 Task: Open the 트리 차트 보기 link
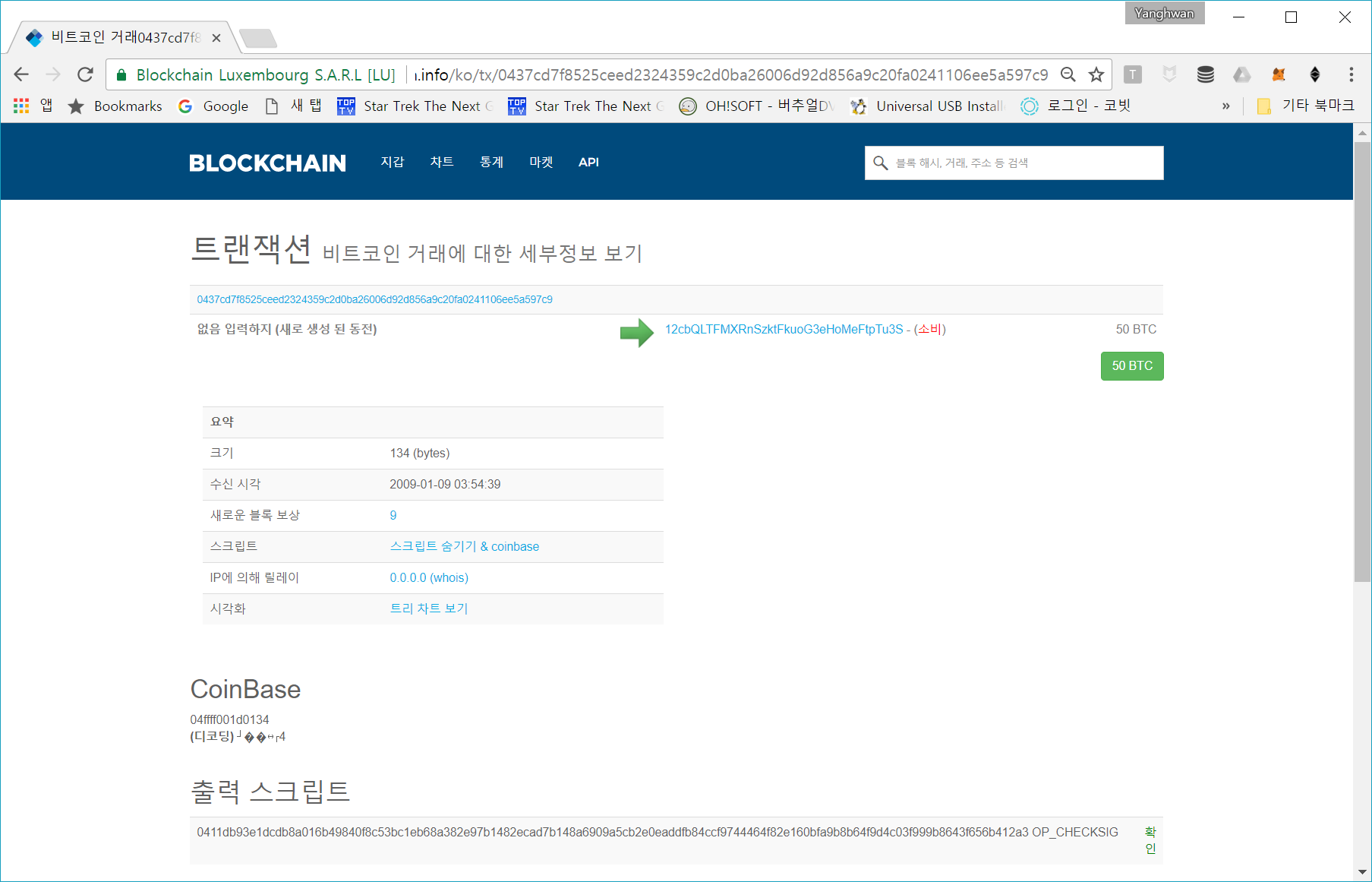(429, 609)
